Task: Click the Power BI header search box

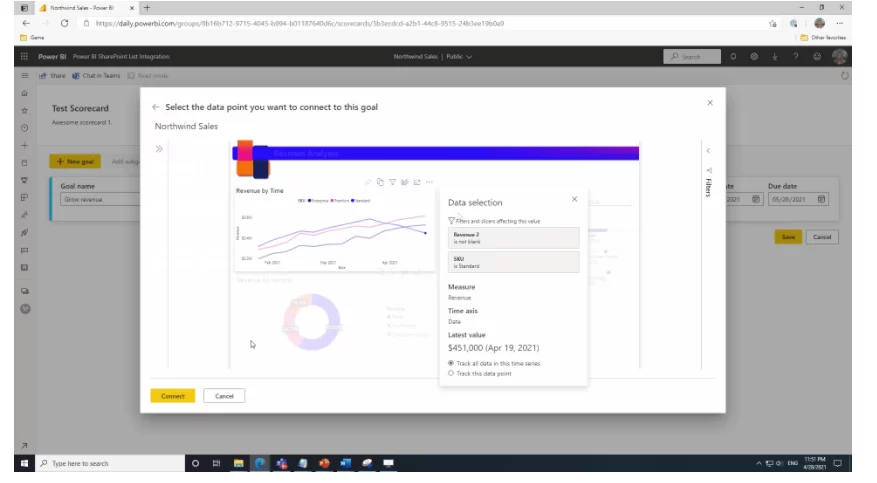Action: click(692, 56)
